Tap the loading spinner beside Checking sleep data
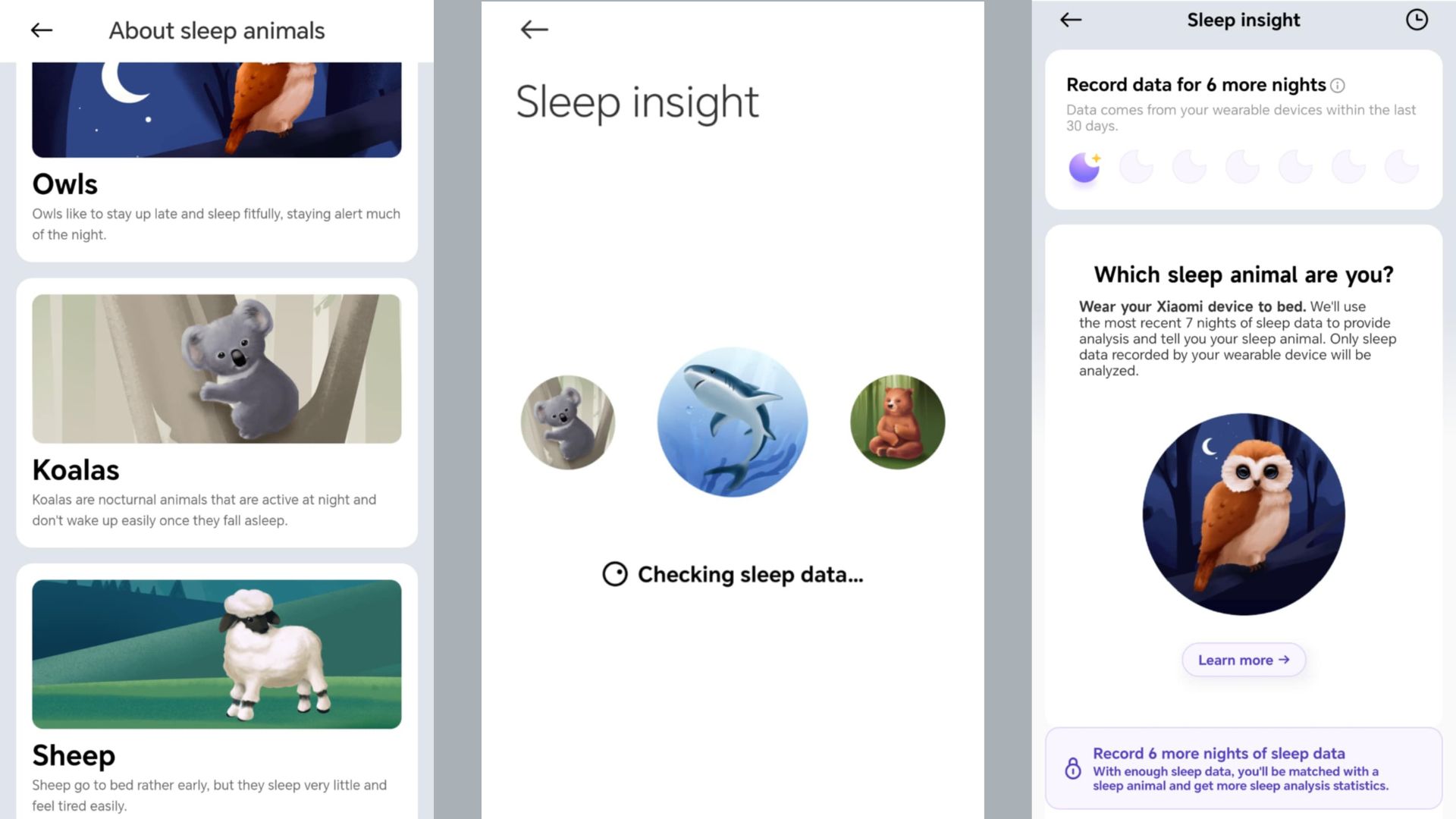This screenshot has height=819, width=1456. (x=615, y=574)
